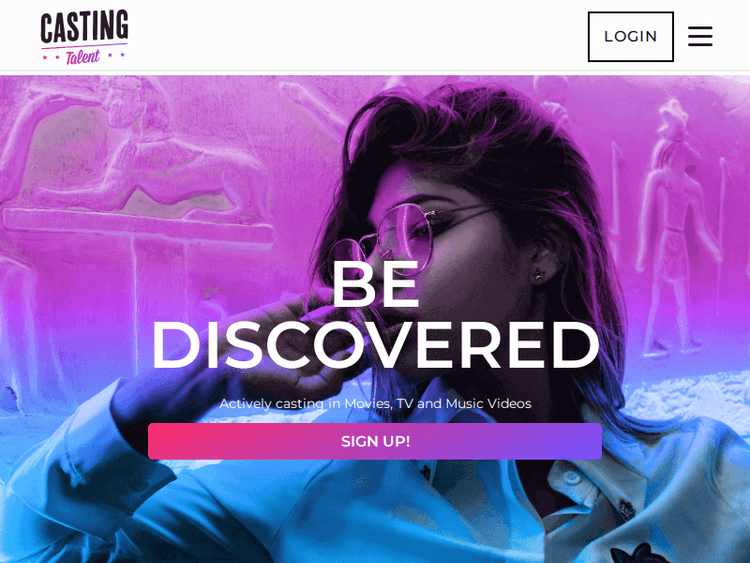This screenshot has width=750, height=563.
Task: Click the LOGIN button
Action: coord(630,37)
